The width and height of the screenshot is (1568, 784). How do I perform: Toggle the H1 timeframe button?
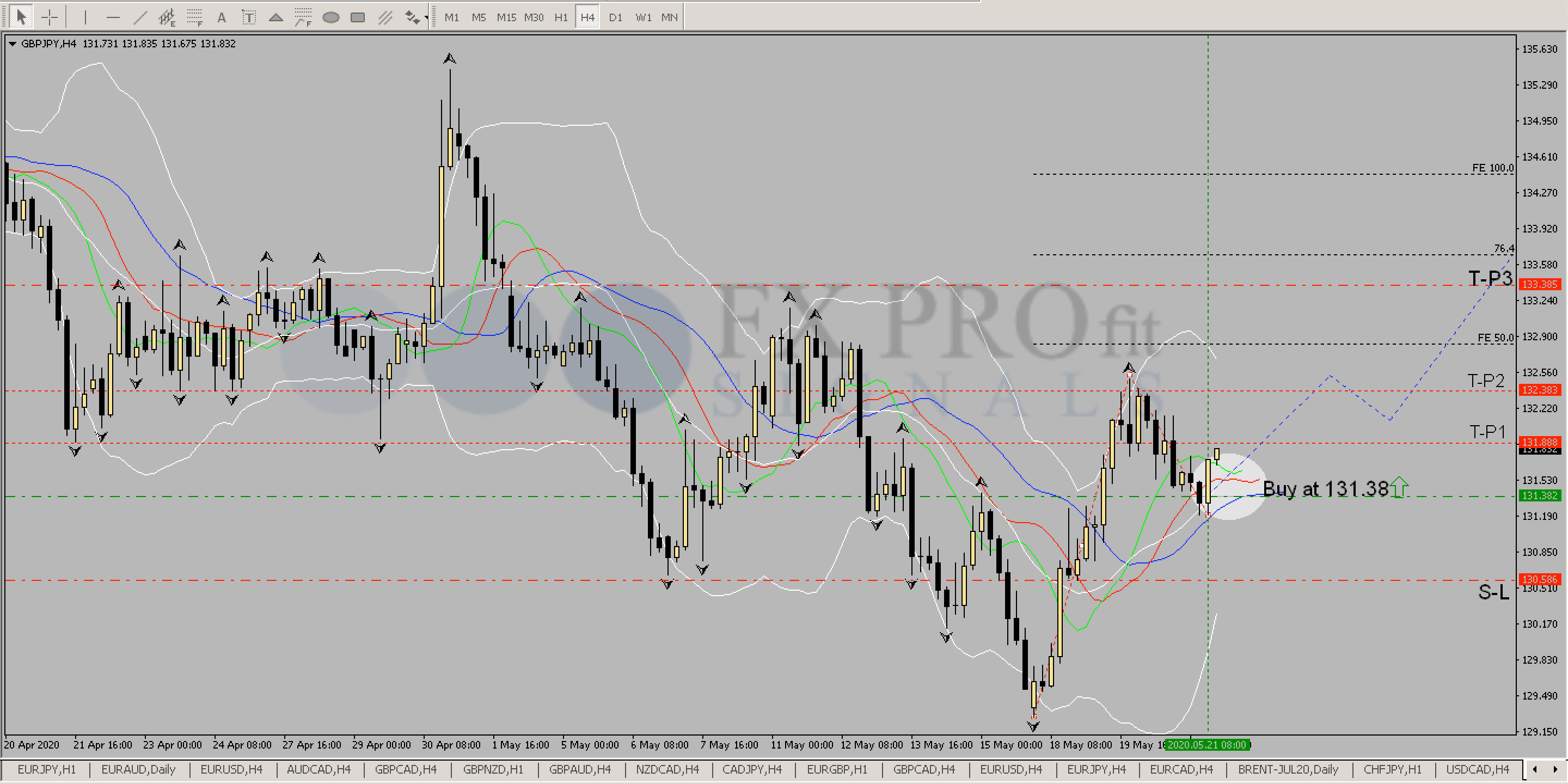(561, 17)
